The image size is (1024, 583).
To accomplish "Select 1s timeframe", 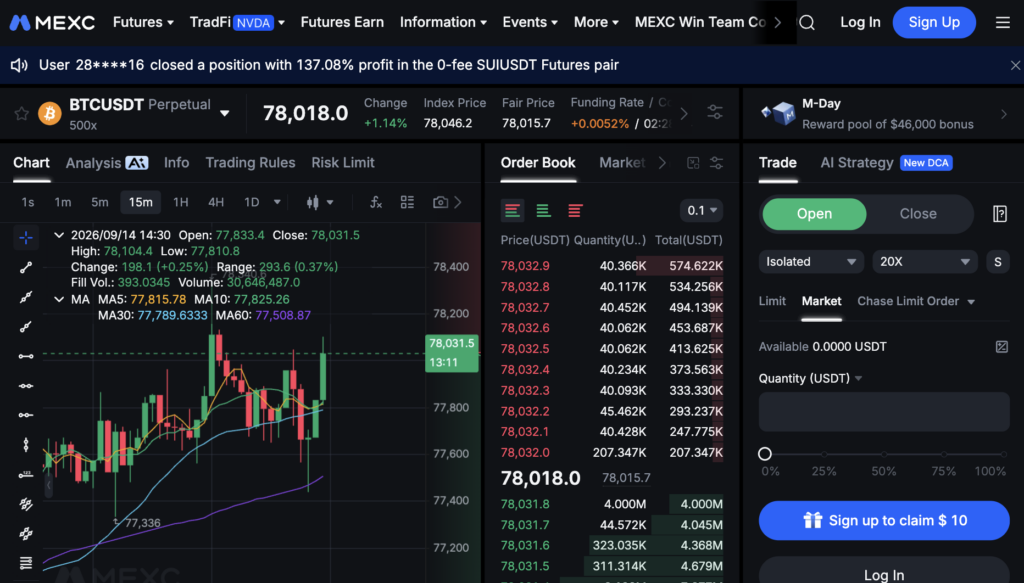I will [x=27, y=202].
